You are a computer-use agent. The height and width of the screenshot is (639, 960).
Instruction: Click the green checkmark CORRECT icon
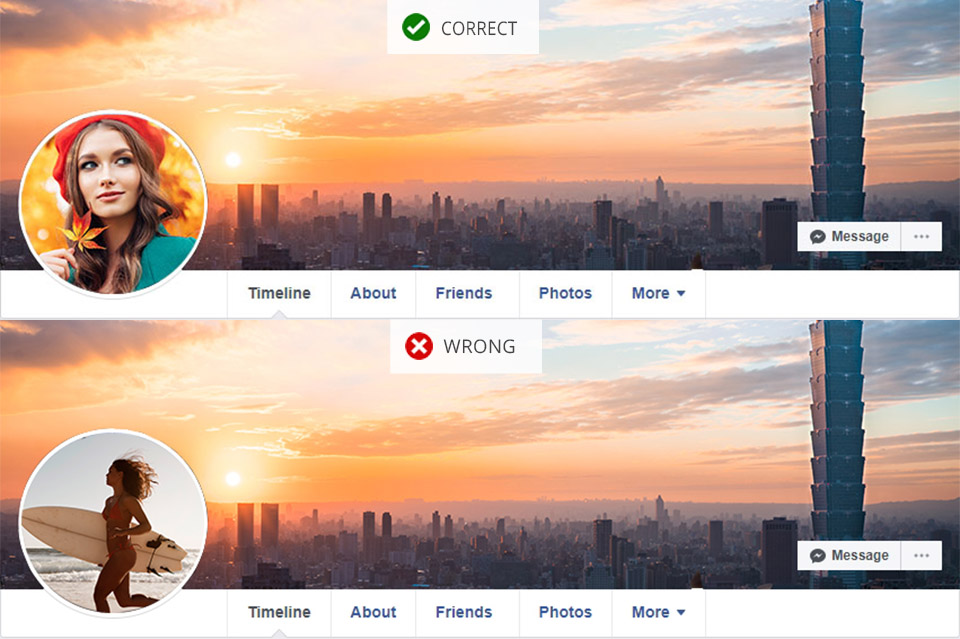click(x=416, y=28)
